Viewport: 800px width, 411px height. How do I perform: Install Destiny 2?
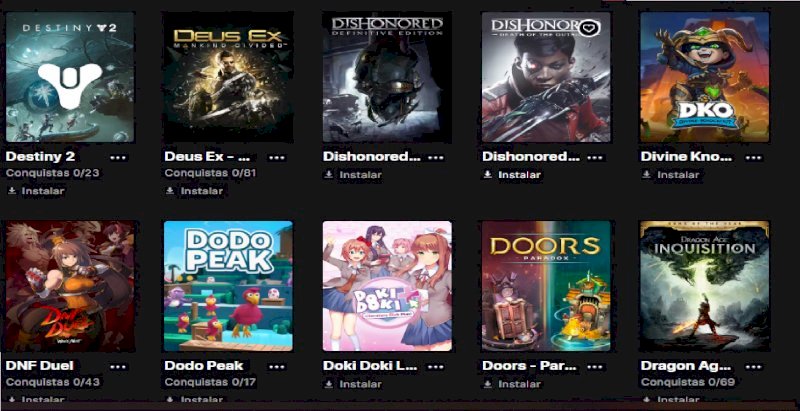tap(36, 191)
